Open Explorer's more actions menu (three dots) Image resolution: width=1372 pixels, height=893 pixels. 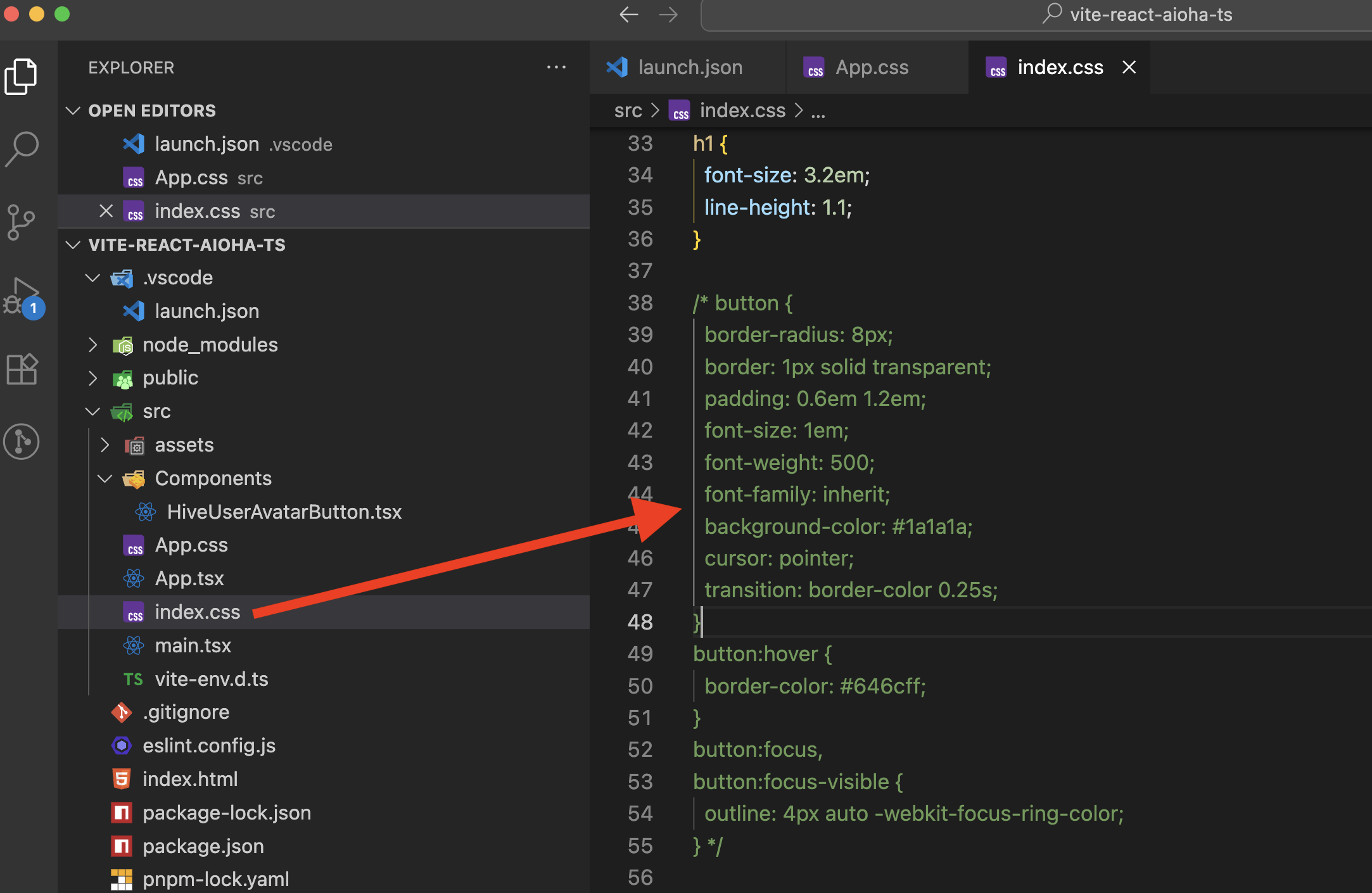556,67
